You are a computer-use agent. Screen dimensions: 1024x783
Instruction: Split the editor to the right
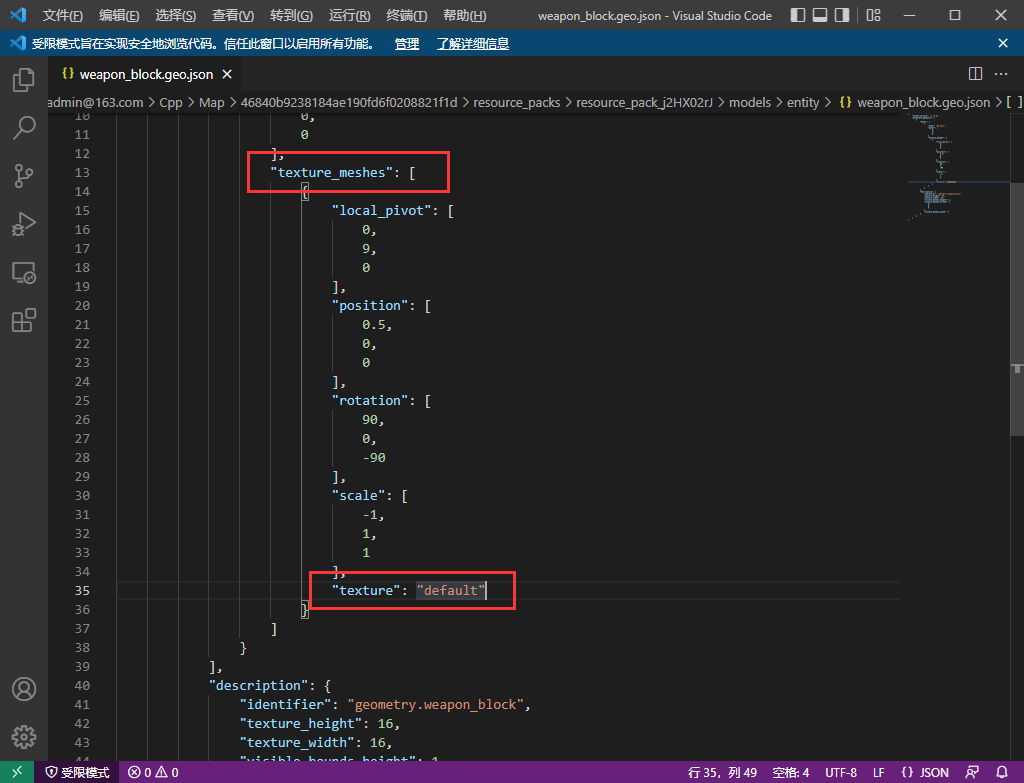click(x=975, y=74)
